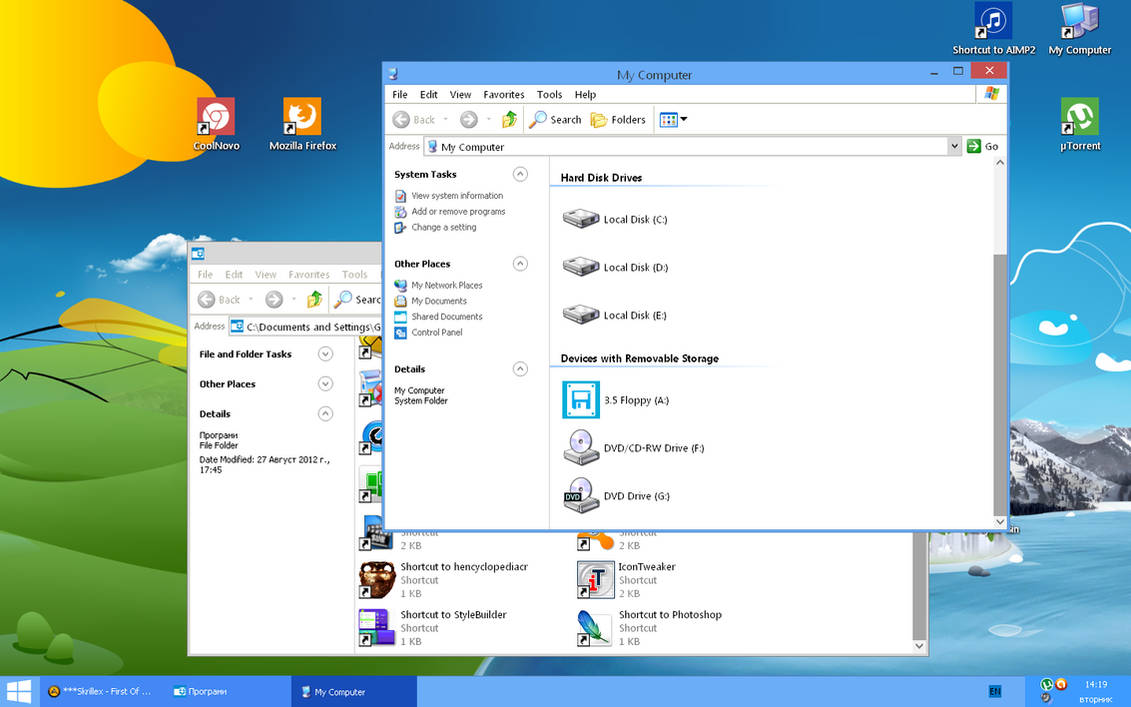
Task: Open the Back history dropdown arrow in My Computer
Action: pos(446,120)
